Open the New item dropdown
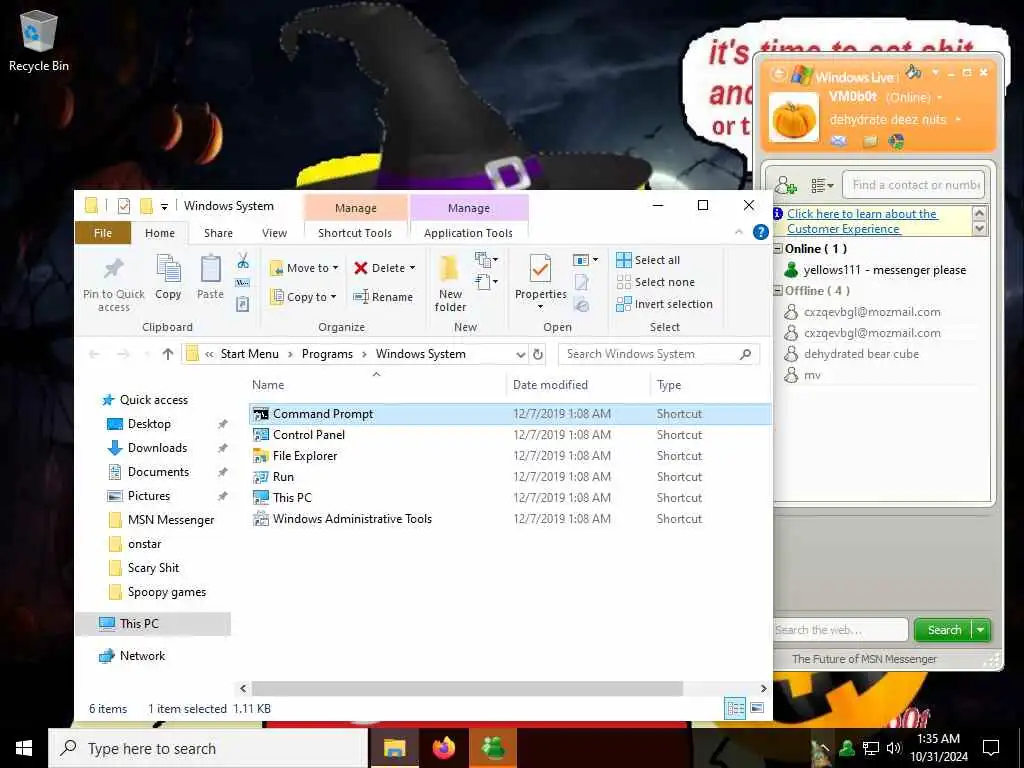This screenshot has height=768, width=1024. [x=487, y=260]
